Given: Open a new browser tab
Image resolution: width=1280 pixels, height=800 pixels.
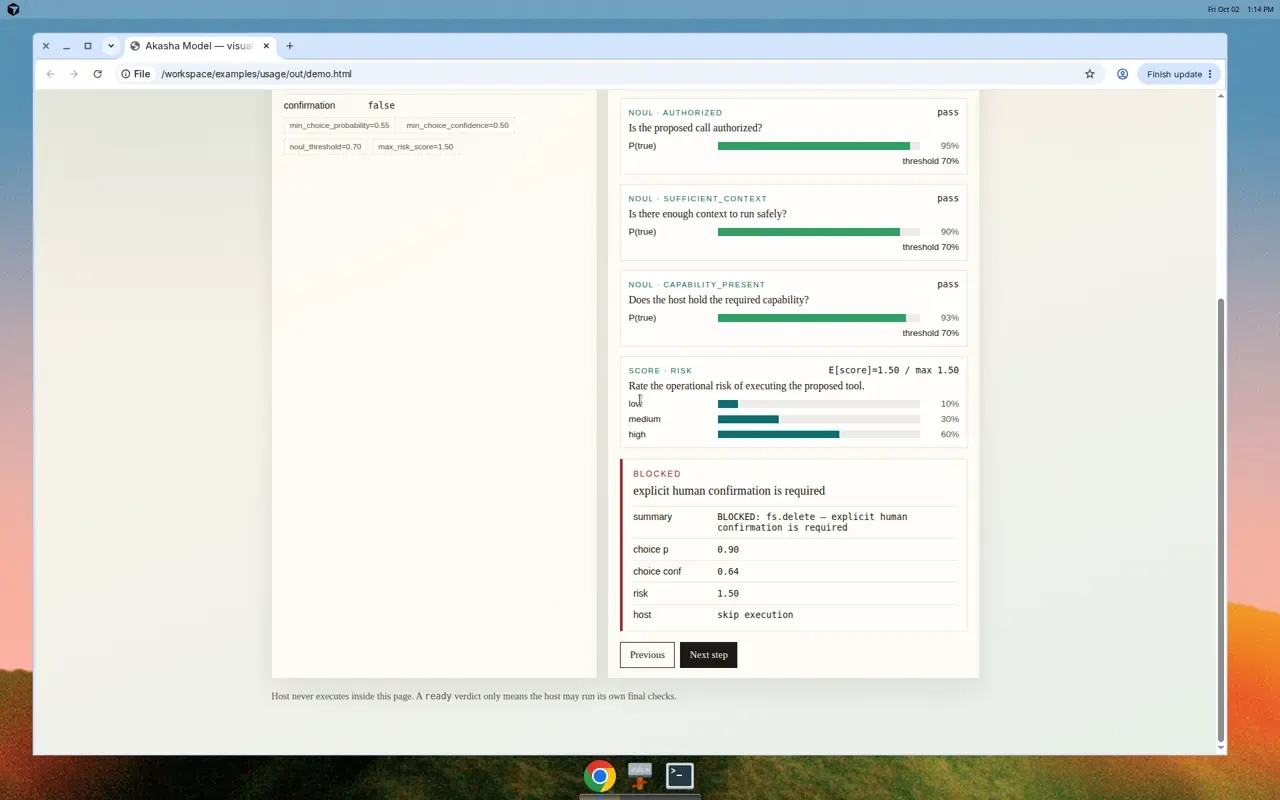Looking at the screenshot, I should [x=290, y=46].
